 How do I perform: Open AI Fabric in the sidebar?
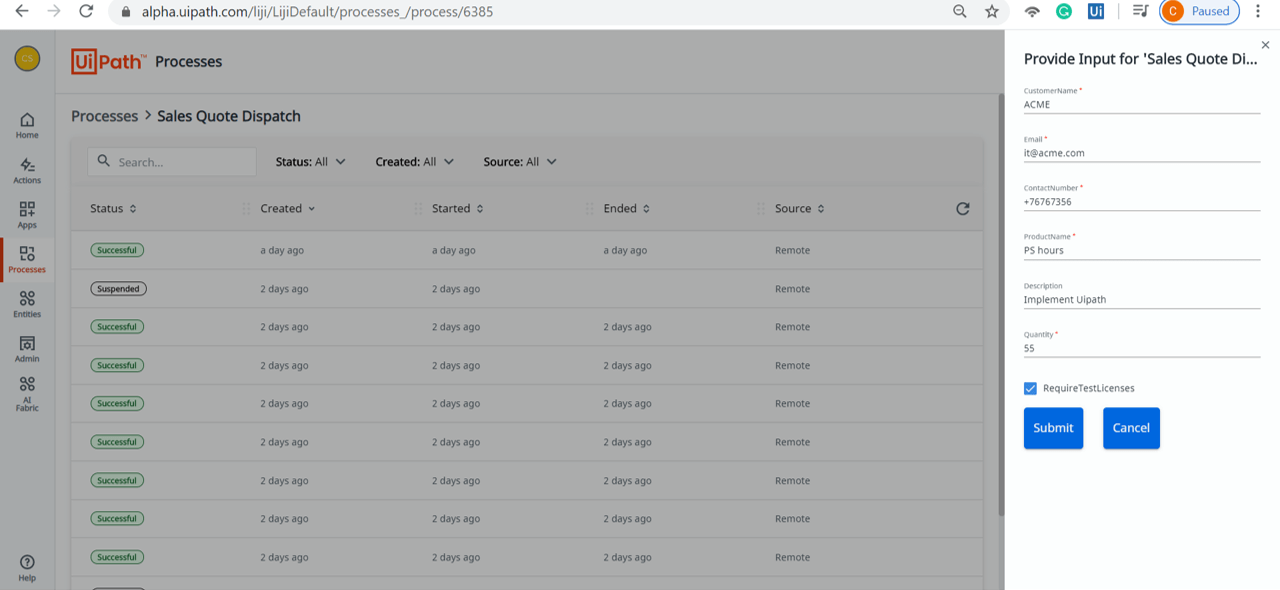point(27,394)
